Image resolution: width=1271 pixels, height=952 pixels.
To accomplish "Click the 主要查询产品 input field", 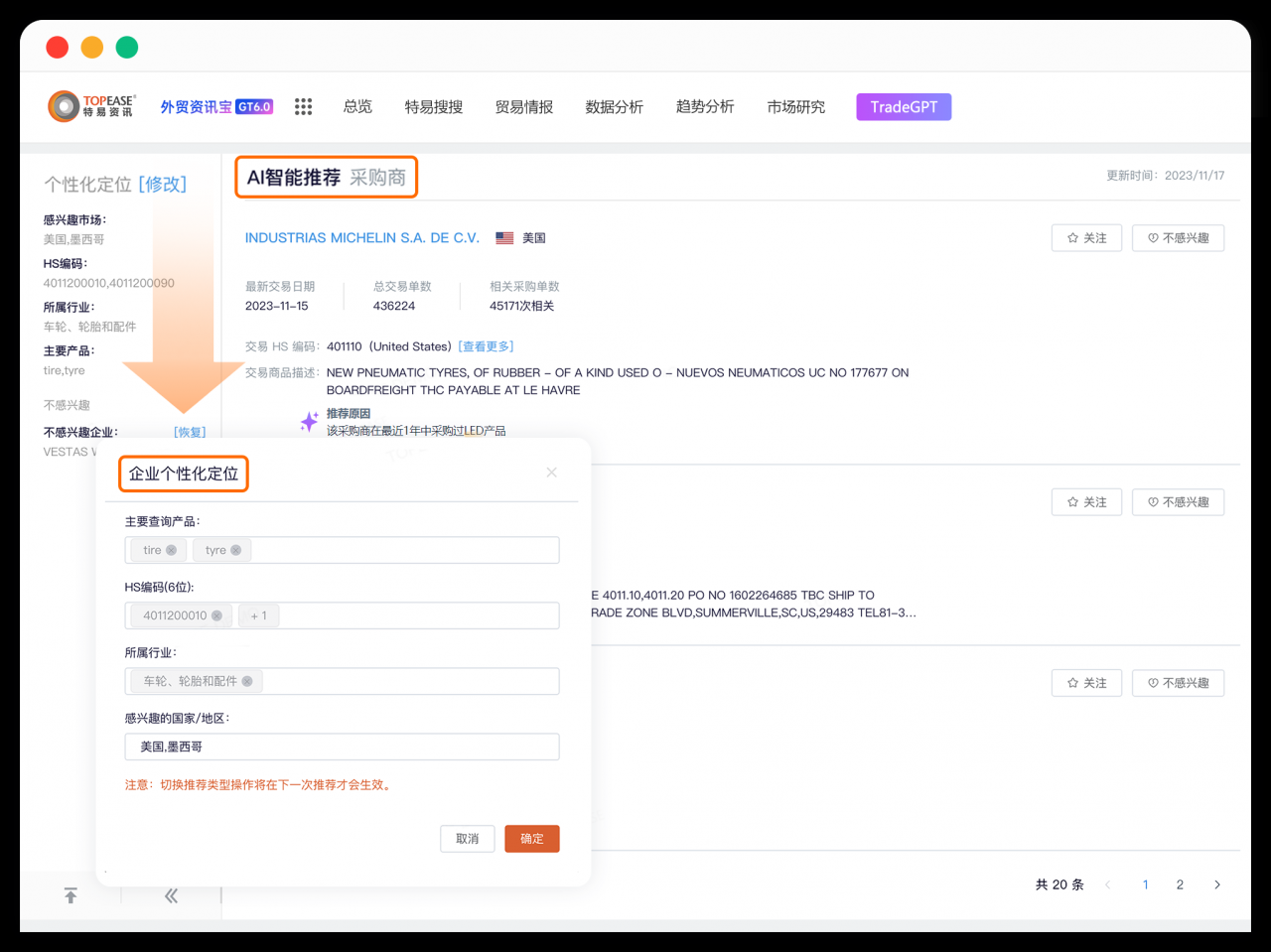I will pyautogui.click(x=343, y=550).
